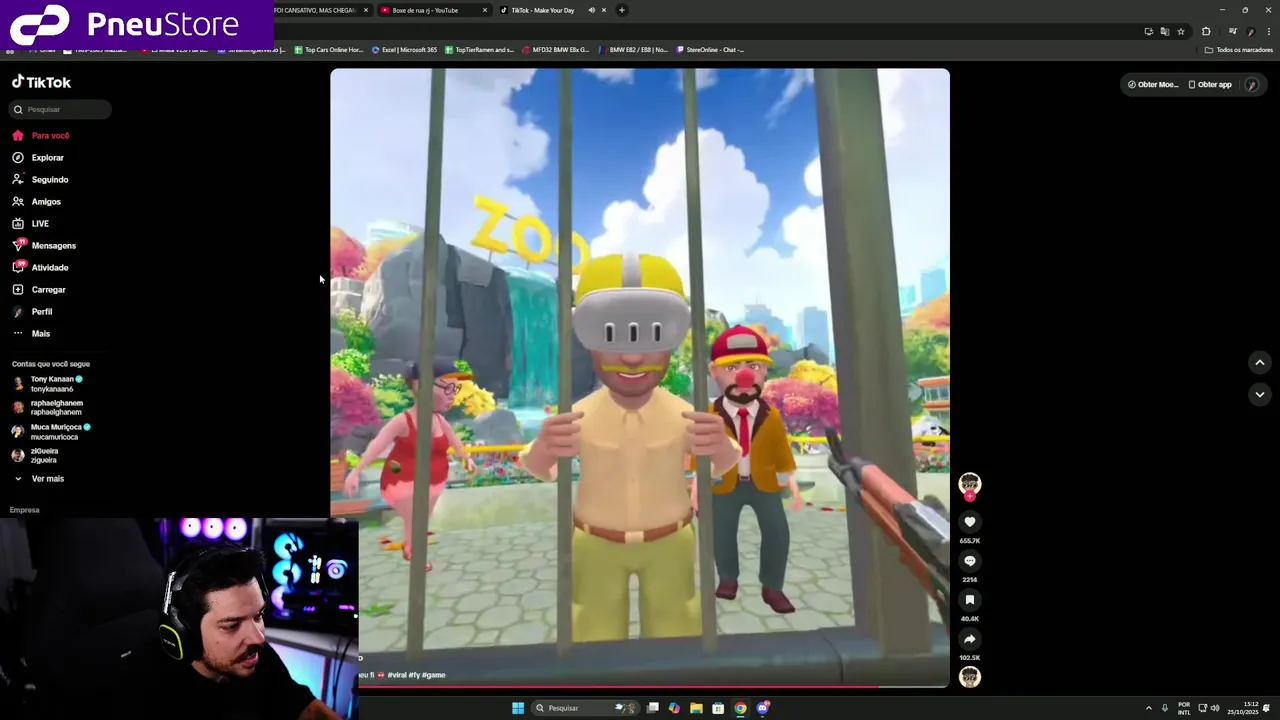The image size is (1280, 720).
Task: Open TopTierRamen bookmark
Action: coord(479,49)
